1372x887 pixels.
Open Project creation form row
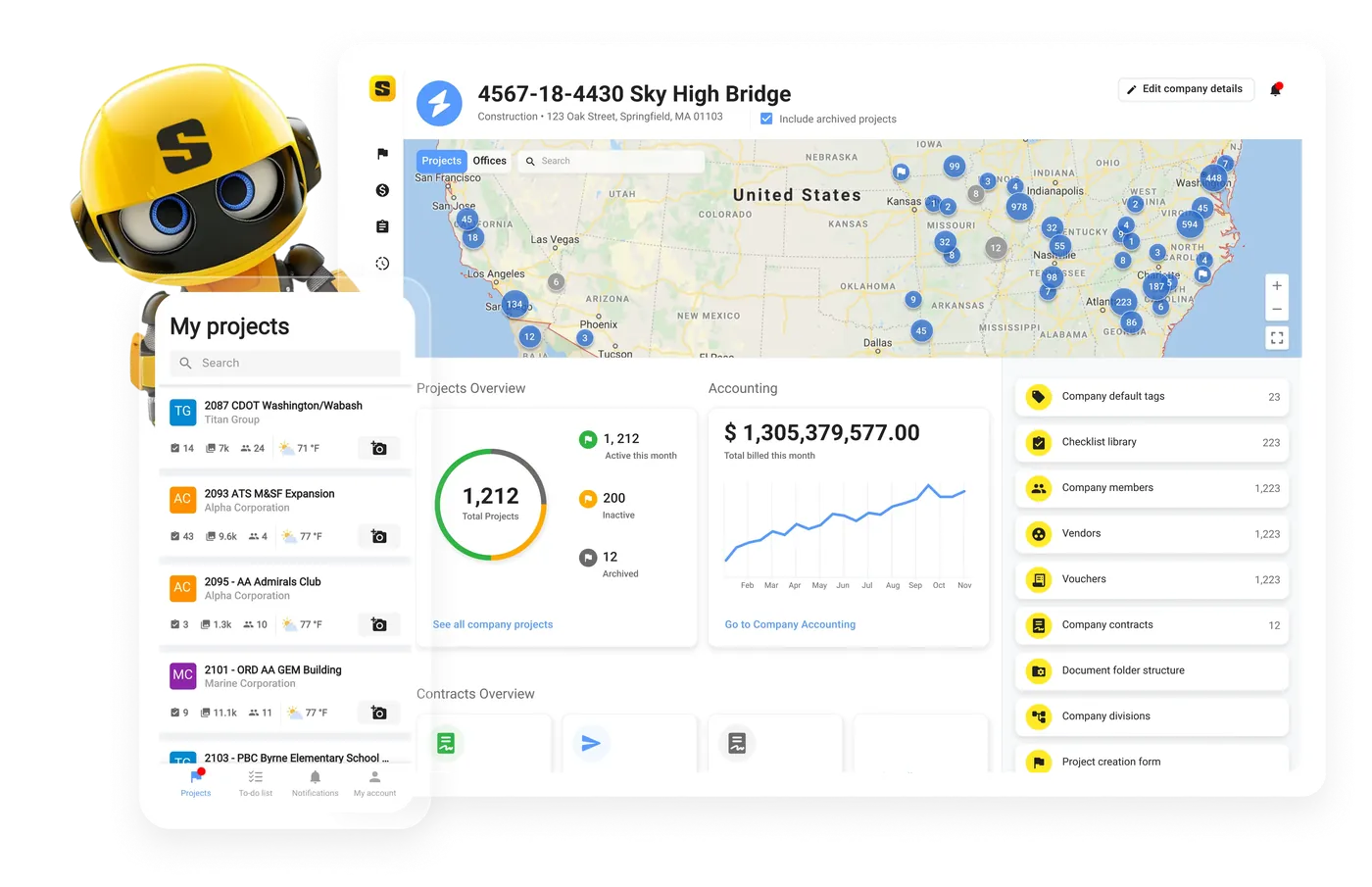click(1152, 761)
